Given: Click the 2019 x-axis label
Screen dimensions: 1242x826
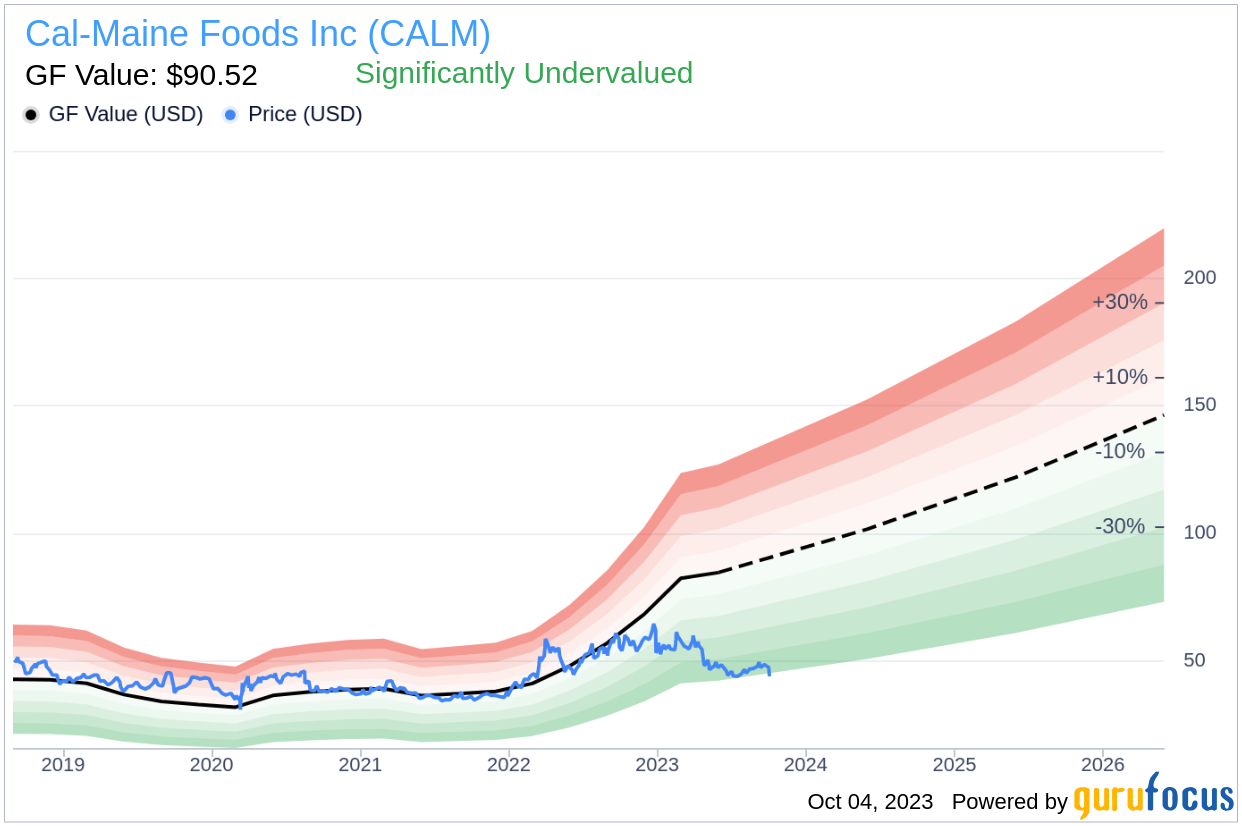Looking at the screenshot, I should click(64, 765).
